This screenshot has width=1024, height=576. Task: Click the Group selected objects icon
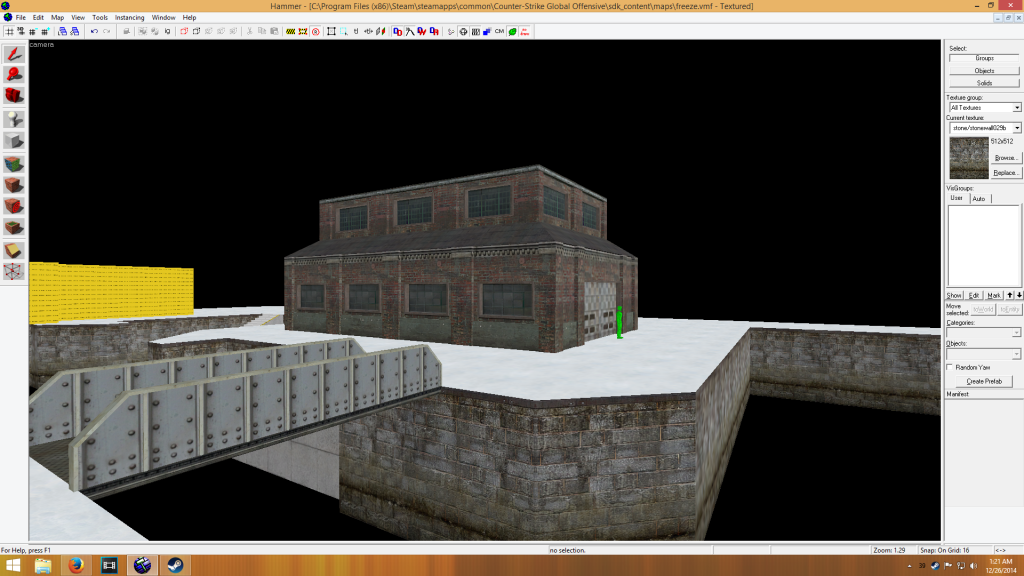pyautogui.click(x=142, y=31)
